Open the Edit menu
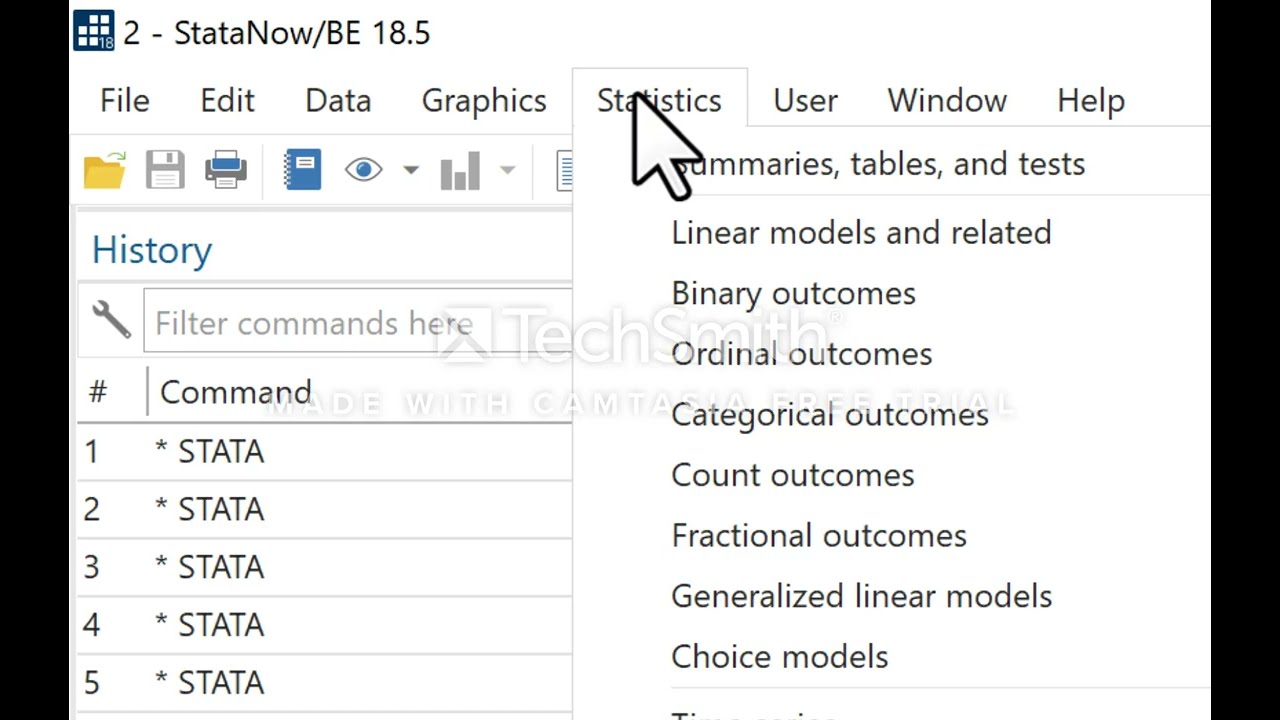This screenshot has height=720, width=1280. pos(227,101)
